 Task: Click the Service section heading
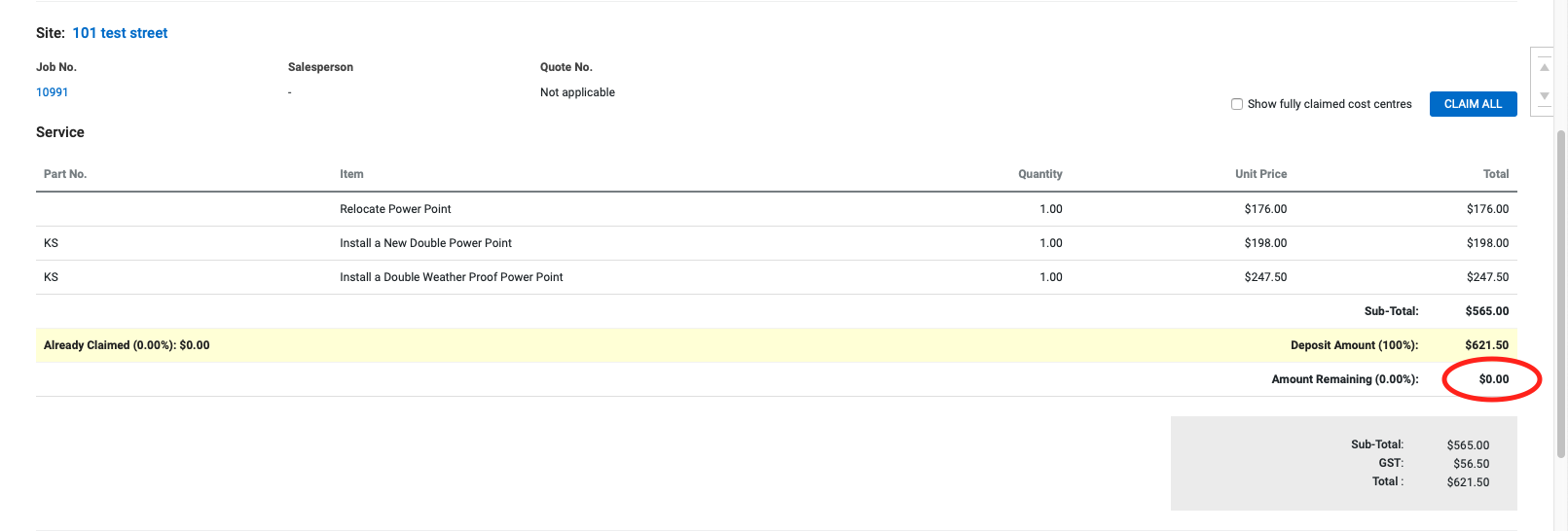[60, 132]
